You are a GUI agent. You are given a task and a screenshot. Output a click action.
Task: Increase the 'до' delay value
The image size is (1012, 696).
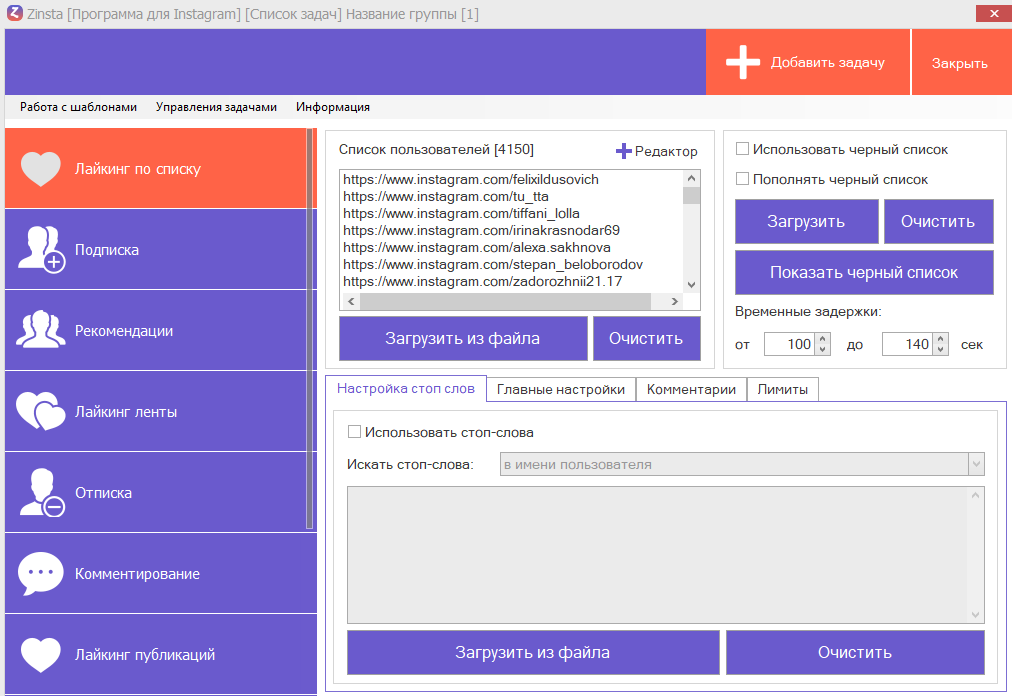[941, 339]
